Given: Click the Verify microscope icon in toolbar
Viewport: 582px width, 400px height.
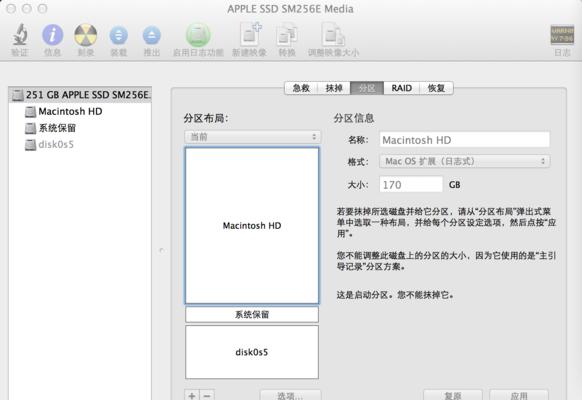Looking at the screenshot, I should (20, 35).
